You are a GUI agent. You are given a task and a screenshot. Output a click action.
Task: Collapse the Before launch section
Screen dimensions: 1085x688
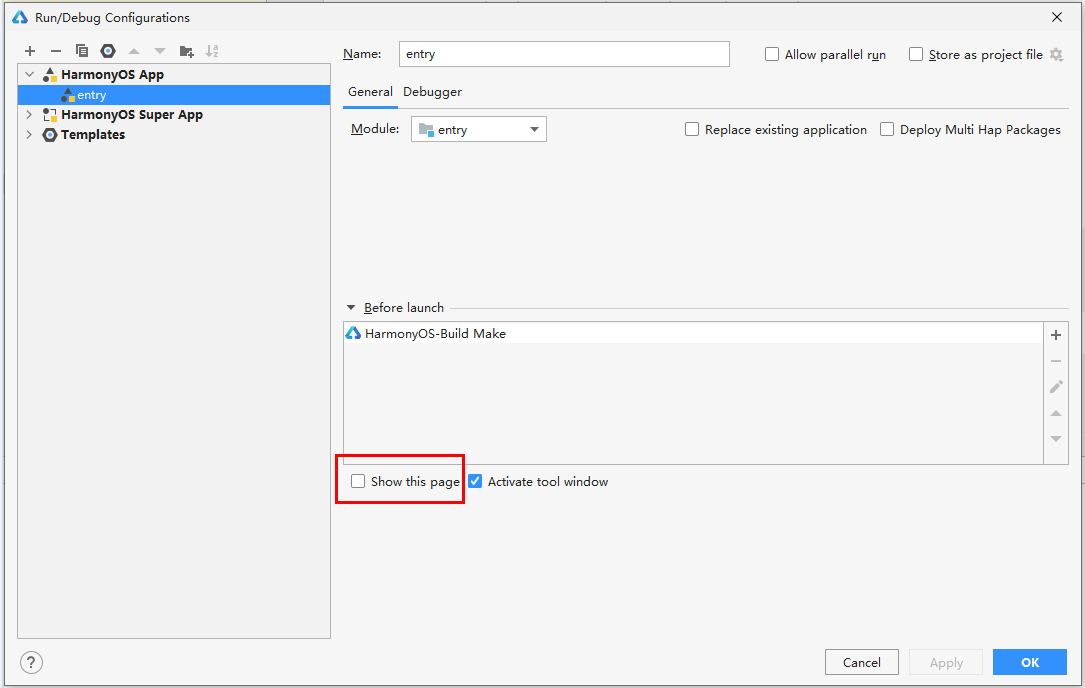point(351,307)
